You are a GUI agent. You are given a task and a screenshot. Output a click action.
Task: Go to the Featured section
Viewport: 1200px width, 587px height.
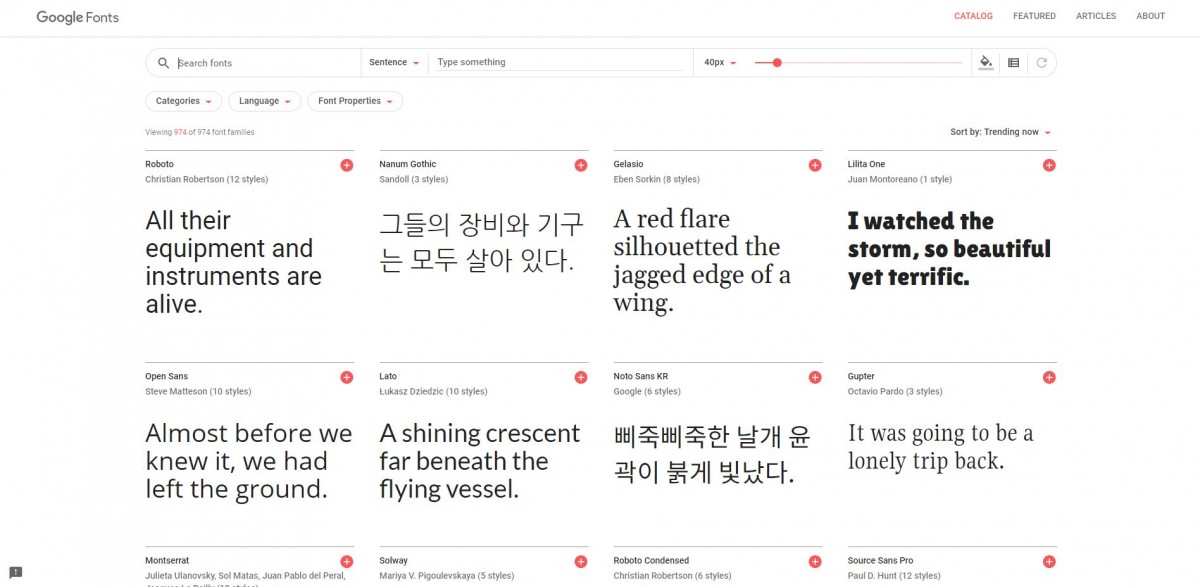1034,16
